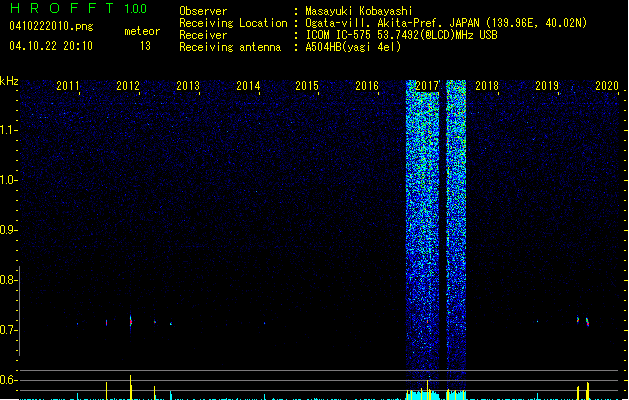Click the tallest yellow power spike near 2012

tap(130, 387)
